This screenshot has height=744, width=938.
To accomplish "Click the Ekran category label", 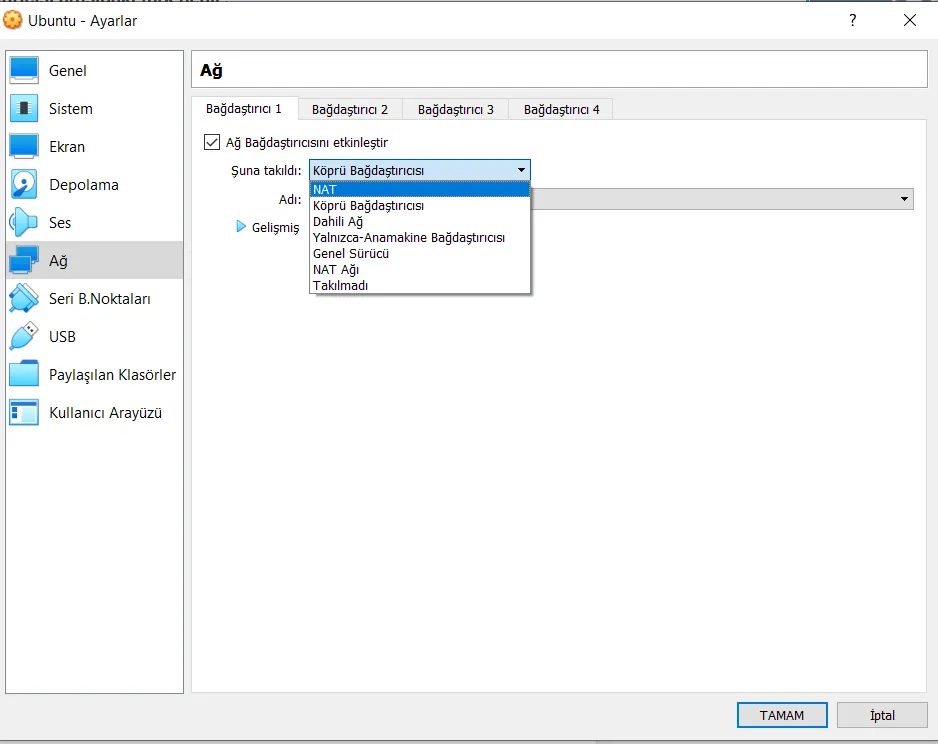I will [x=67, y=147].
